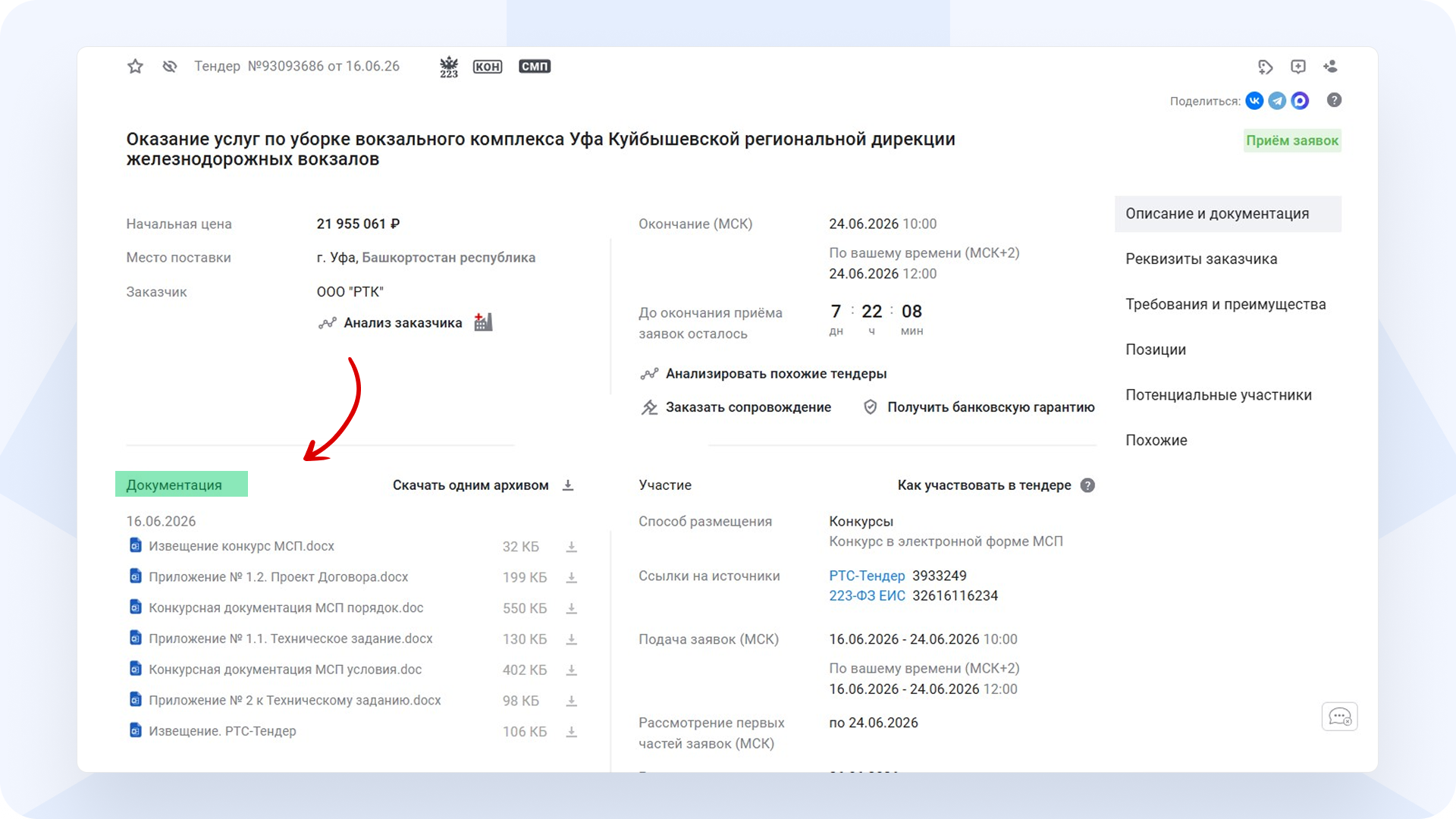The height and width of the screenshot is (819, 1456).
Task: Hide tender using crossed-eye icon
Action: coord(170,67)
